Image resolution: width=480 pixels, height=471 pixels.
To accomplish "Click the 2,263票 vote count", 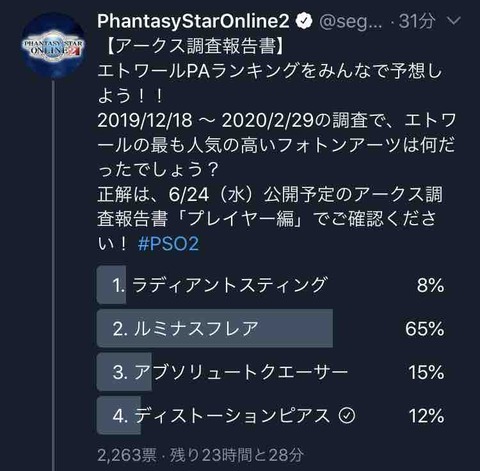I will (127, 455).
